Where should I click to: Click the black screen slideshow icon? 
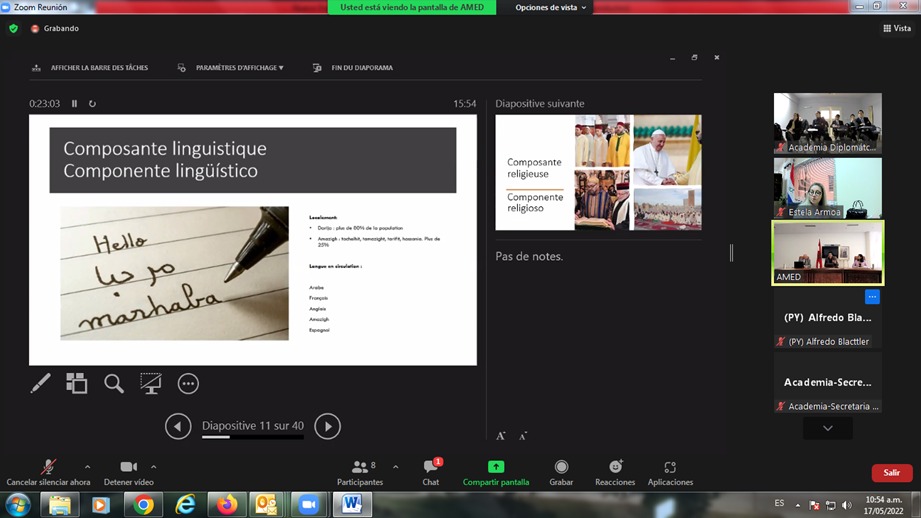click(x=151, y=383)
